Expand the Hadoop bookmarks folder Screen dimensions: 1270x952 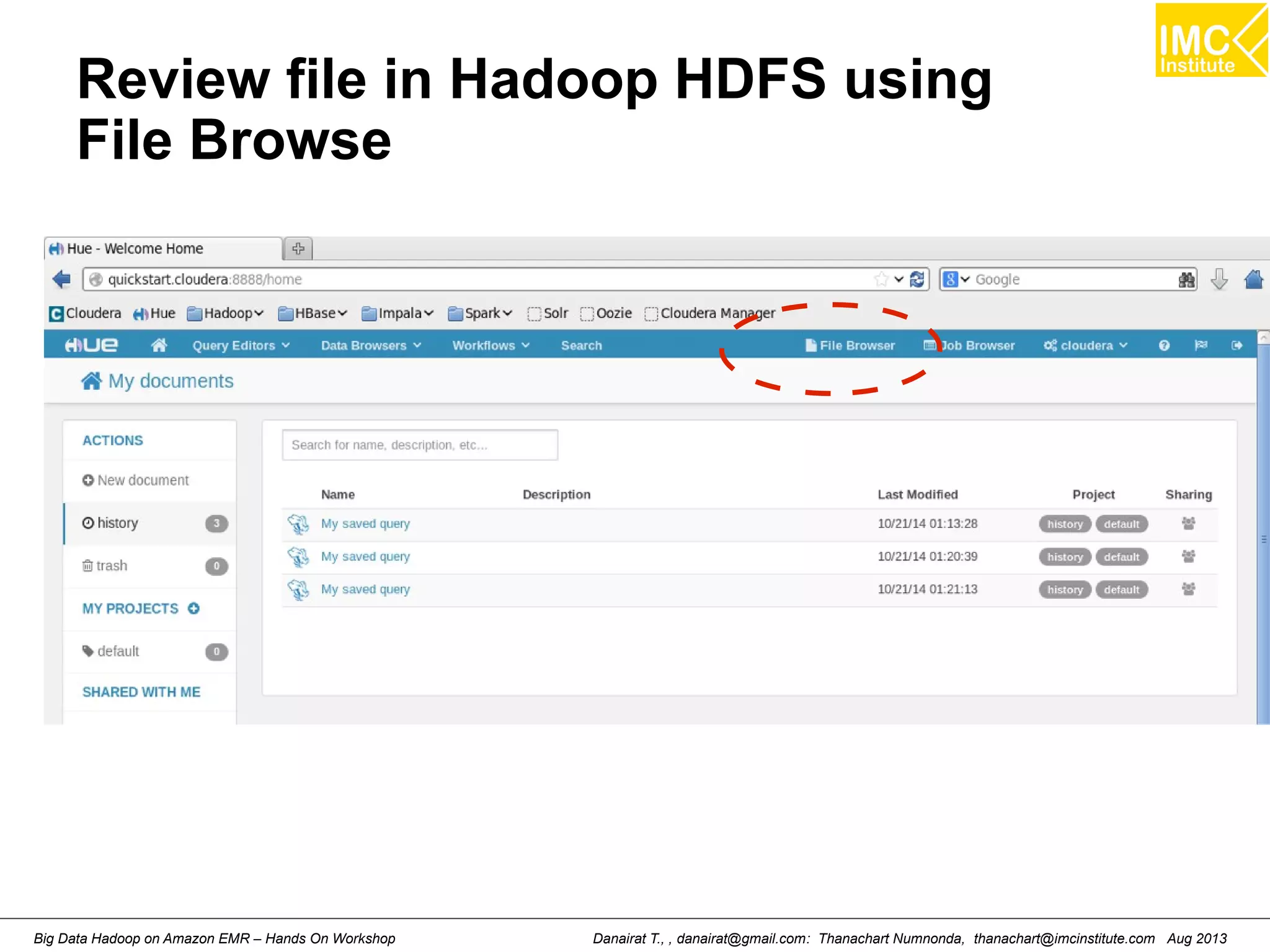click(x=226, y=314)
